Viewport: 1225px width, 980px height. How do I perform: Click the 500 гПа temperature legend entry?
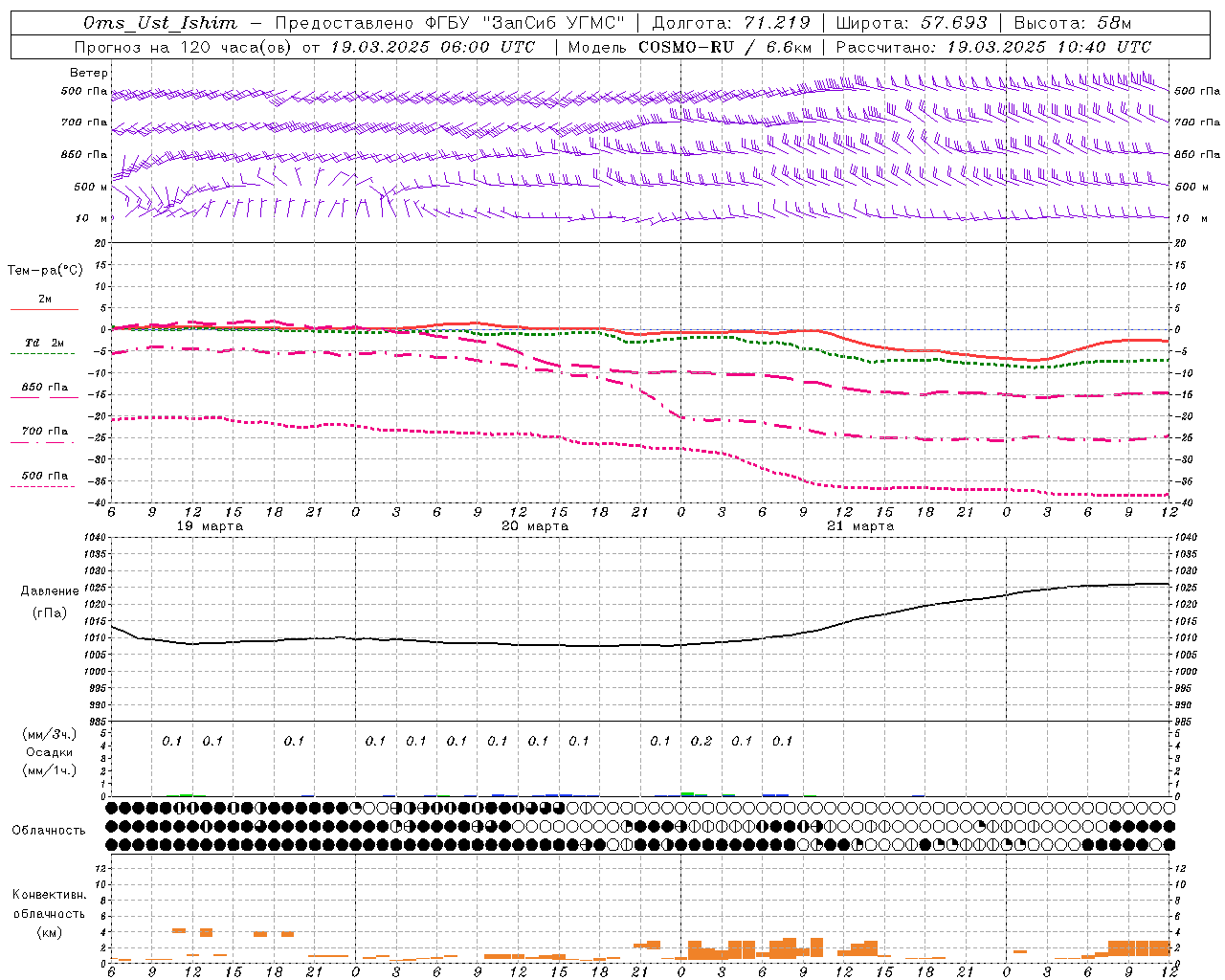45,476
